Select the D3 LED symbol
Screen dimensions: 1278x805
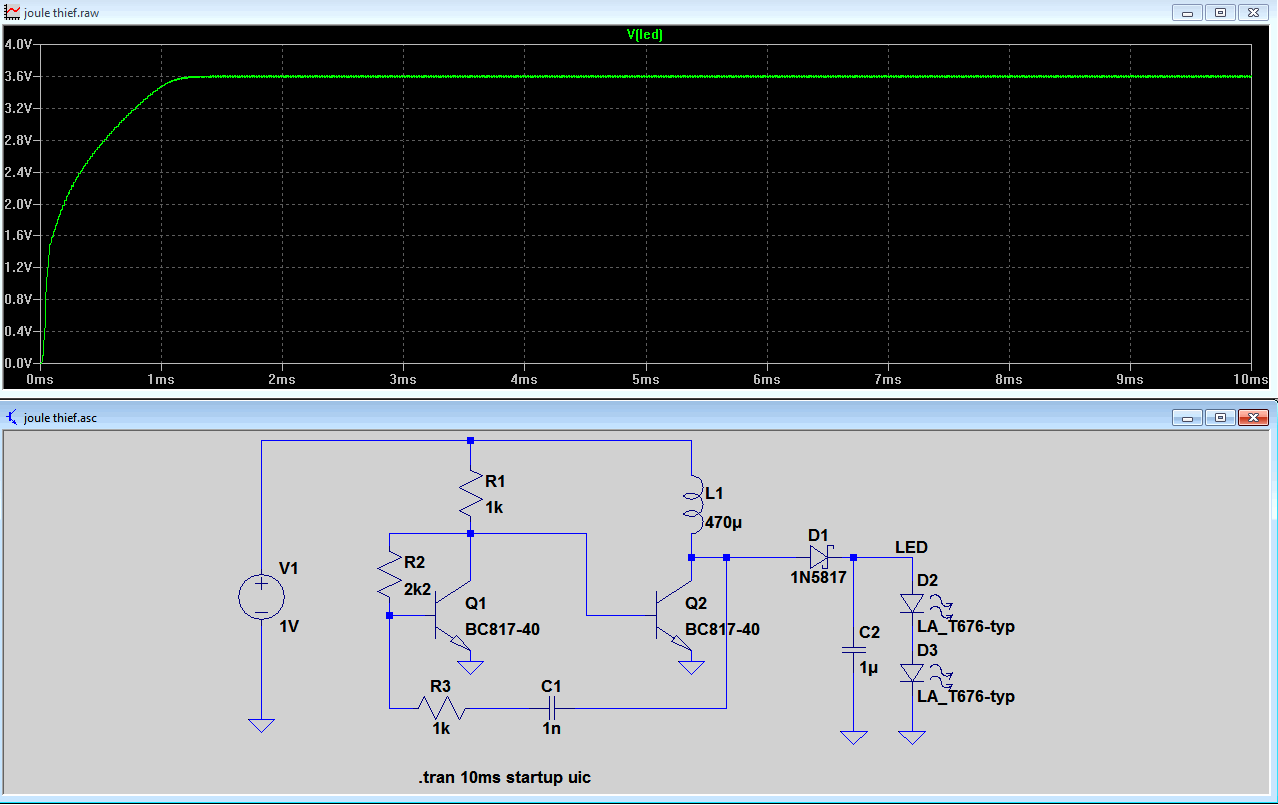pos(912,672)
